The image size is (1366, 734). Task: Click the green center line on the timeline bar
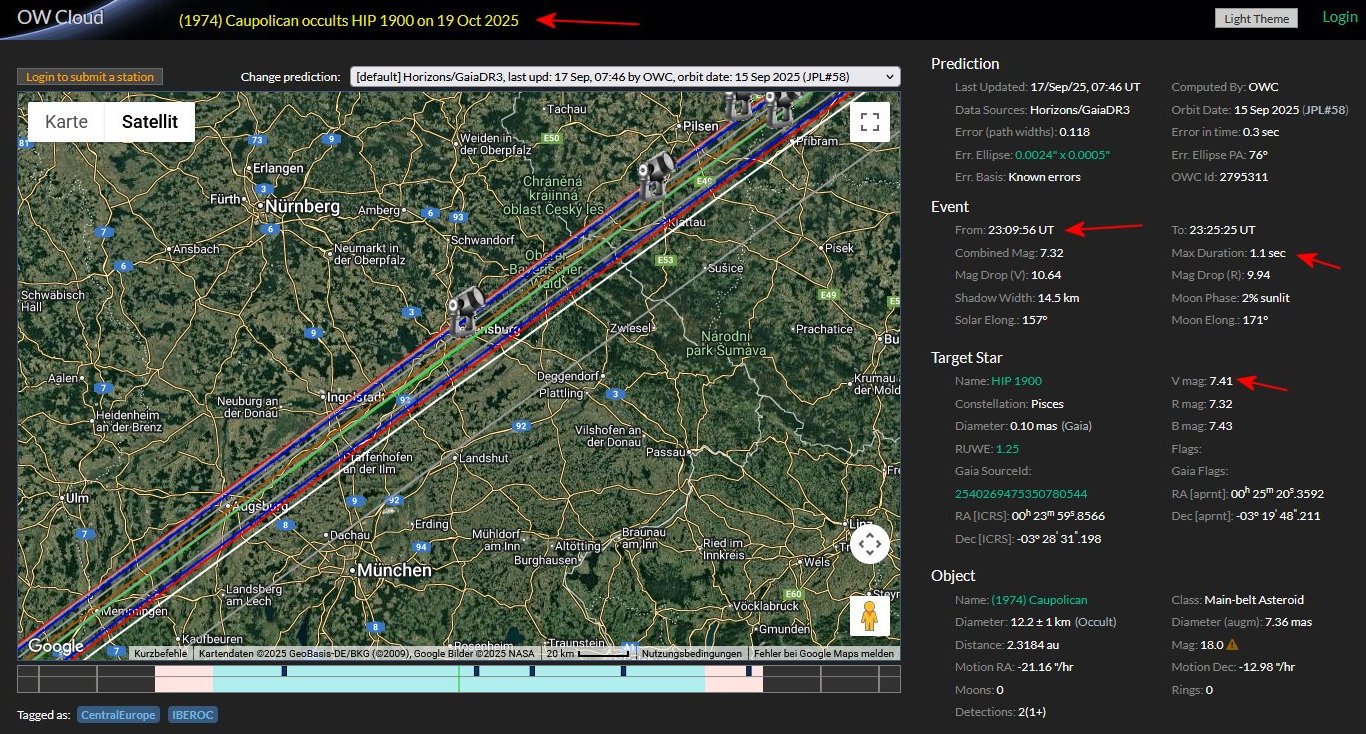[459, 680]
